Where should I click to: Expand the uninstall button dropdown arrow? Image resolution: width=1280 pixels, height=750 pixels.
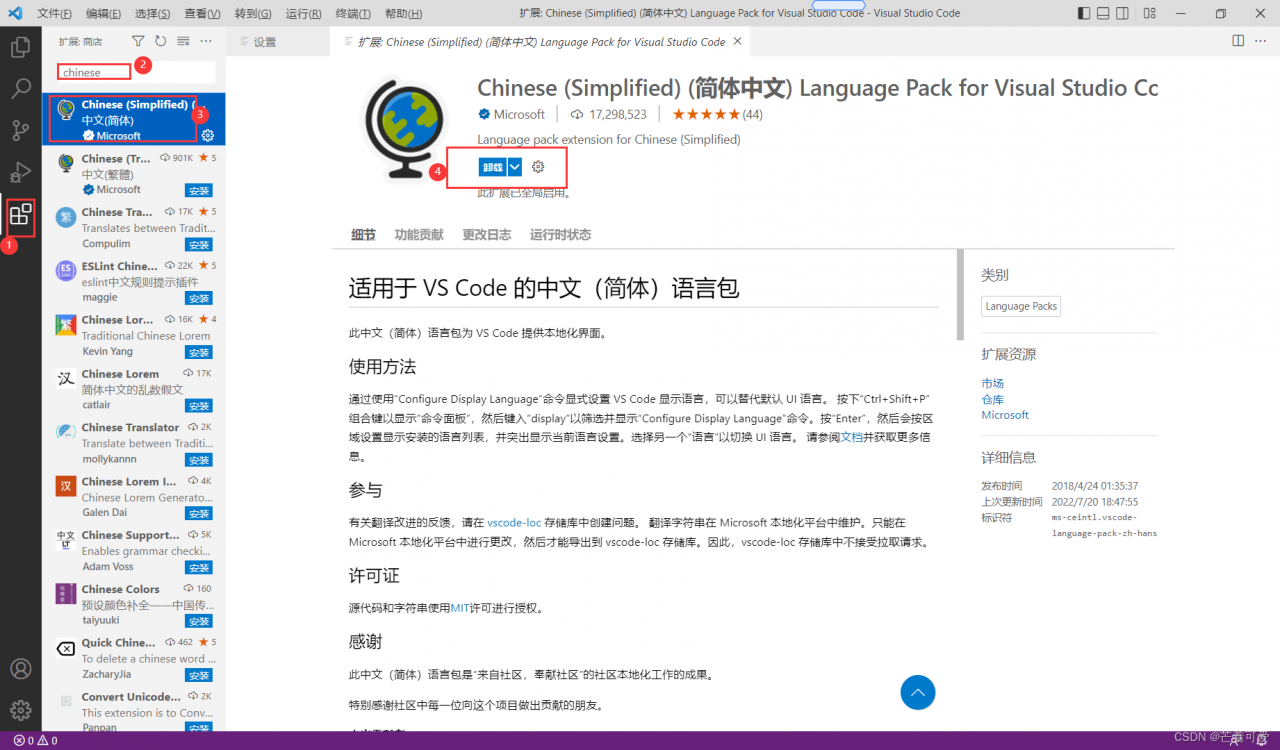tap(515, 167)
